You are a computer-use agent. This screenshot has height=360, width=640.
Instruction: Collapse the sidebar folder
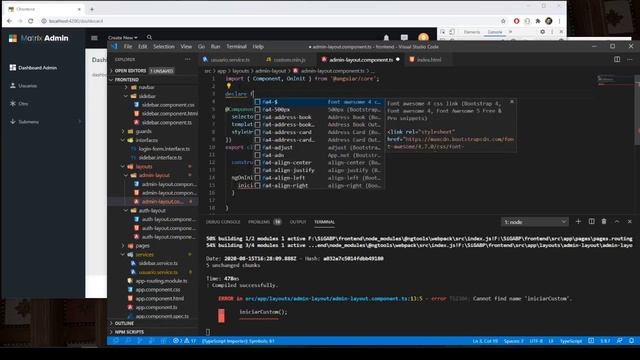pyautogui.click(x=147, y=96)
